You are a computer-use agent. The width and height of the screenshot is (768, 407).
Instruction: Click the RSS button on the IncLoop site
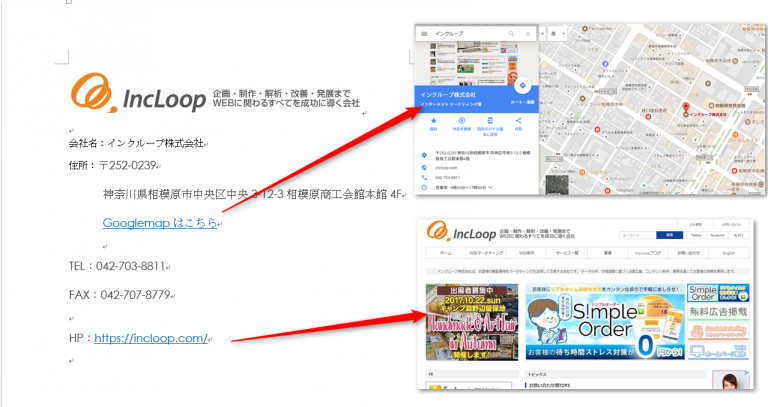739,235
